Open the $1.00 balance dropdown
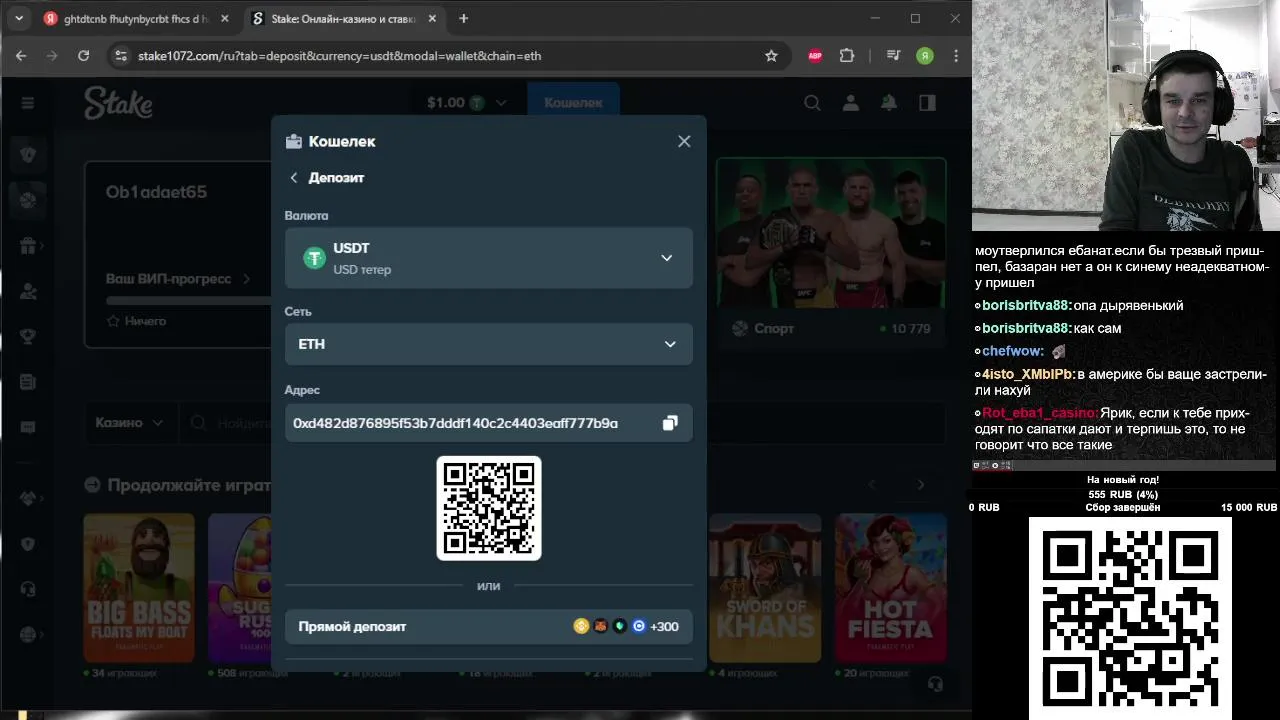This screenshot has width=1280, height=720. click(467, 103)
